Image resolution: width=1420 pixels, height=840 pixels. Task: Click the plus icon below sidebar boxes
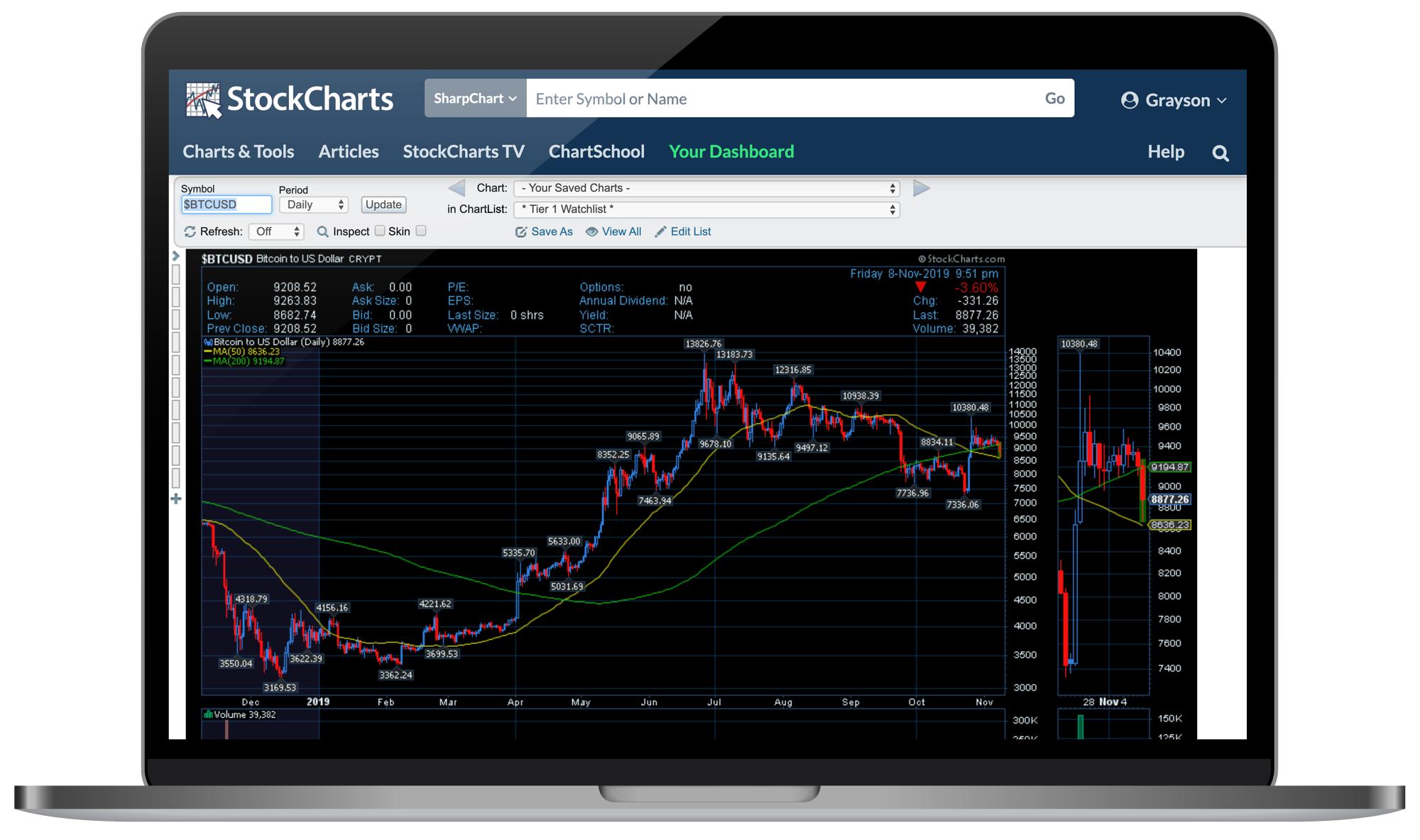(x=176, y=499)
